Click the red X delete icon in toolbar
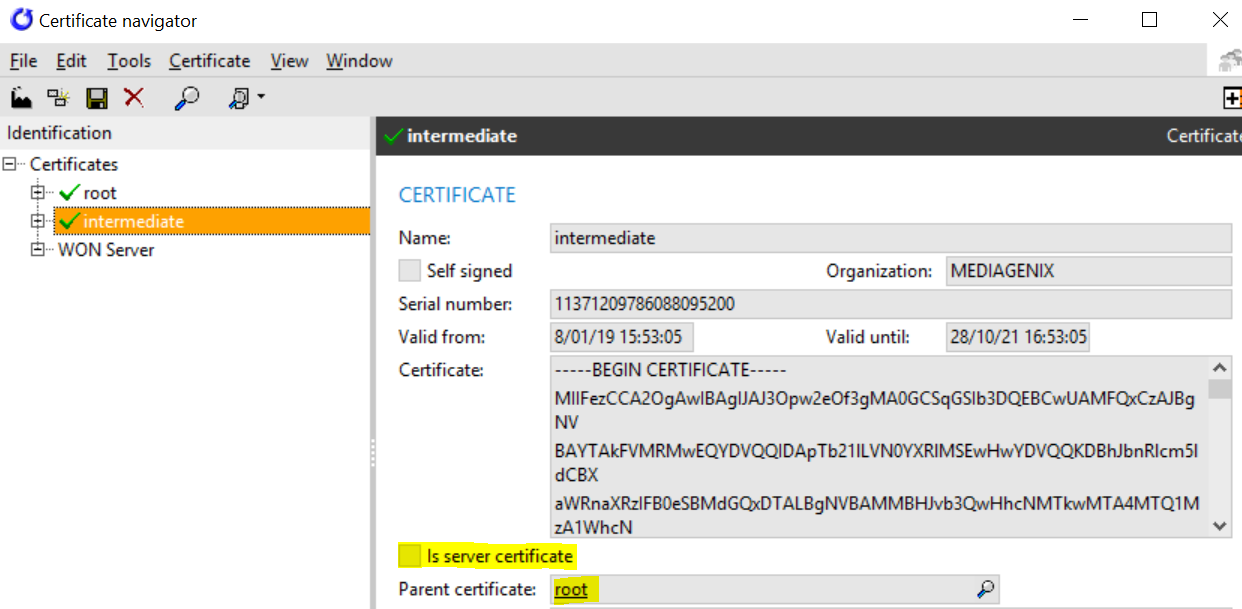Image resolution: width=1242 pixels, height=609 pixels. pyautogui.click(x=133, y=97)
